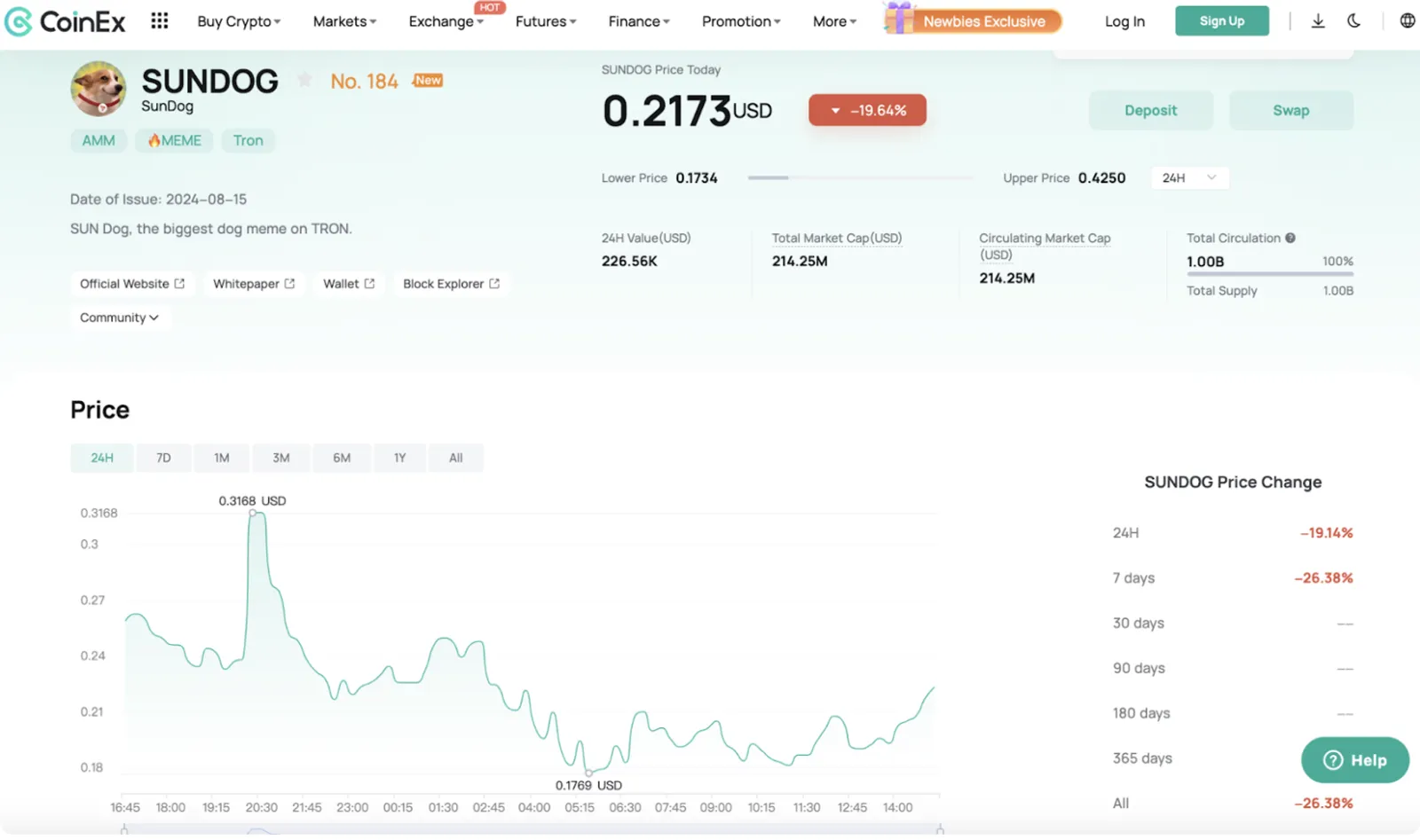The height and width of the screenshot is (840, 1420).
Task: Click the Deposit button
Action: (x=1150, y=110)
